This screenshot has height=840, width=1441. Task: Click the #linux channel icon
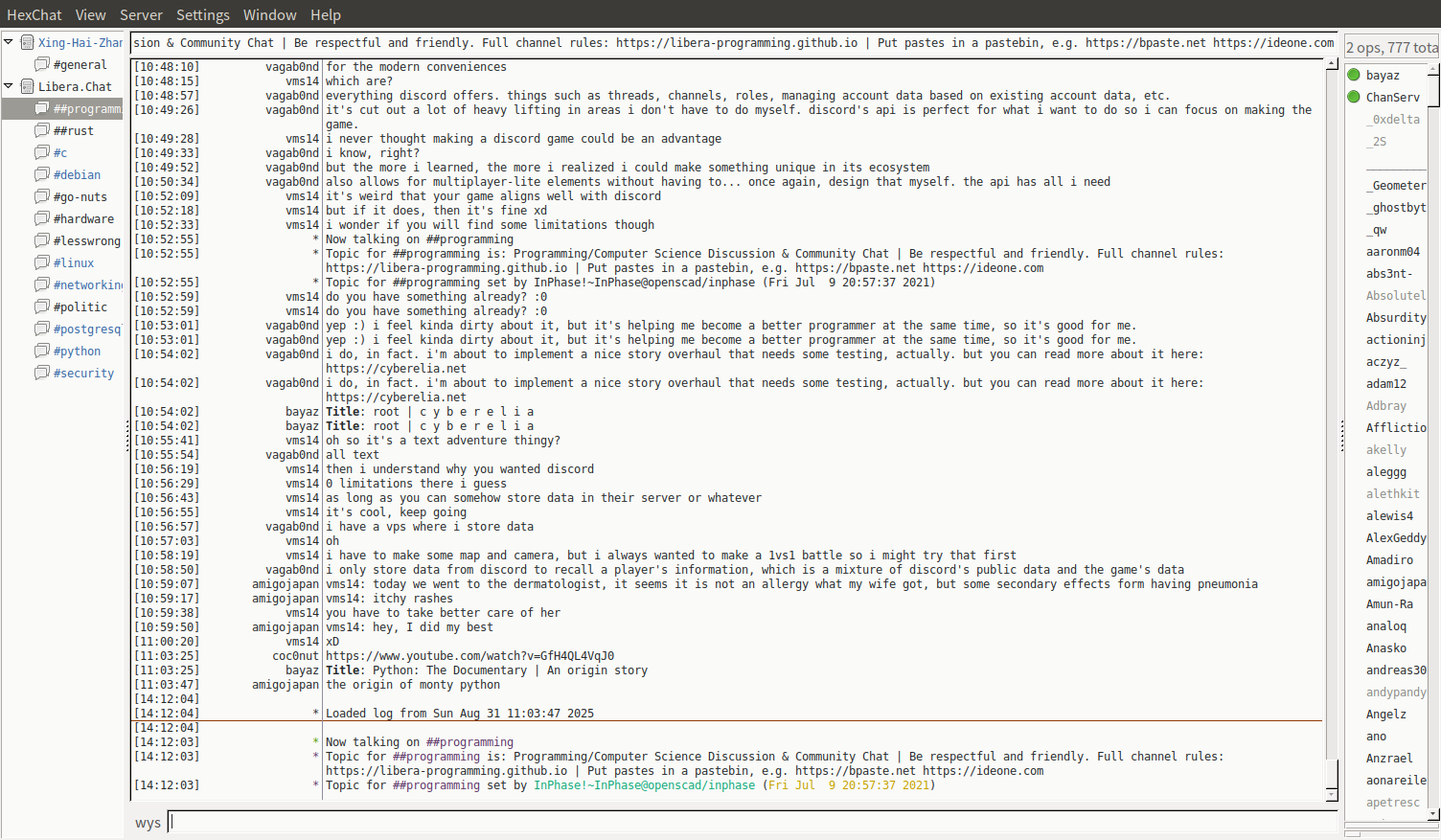(42, 262)
